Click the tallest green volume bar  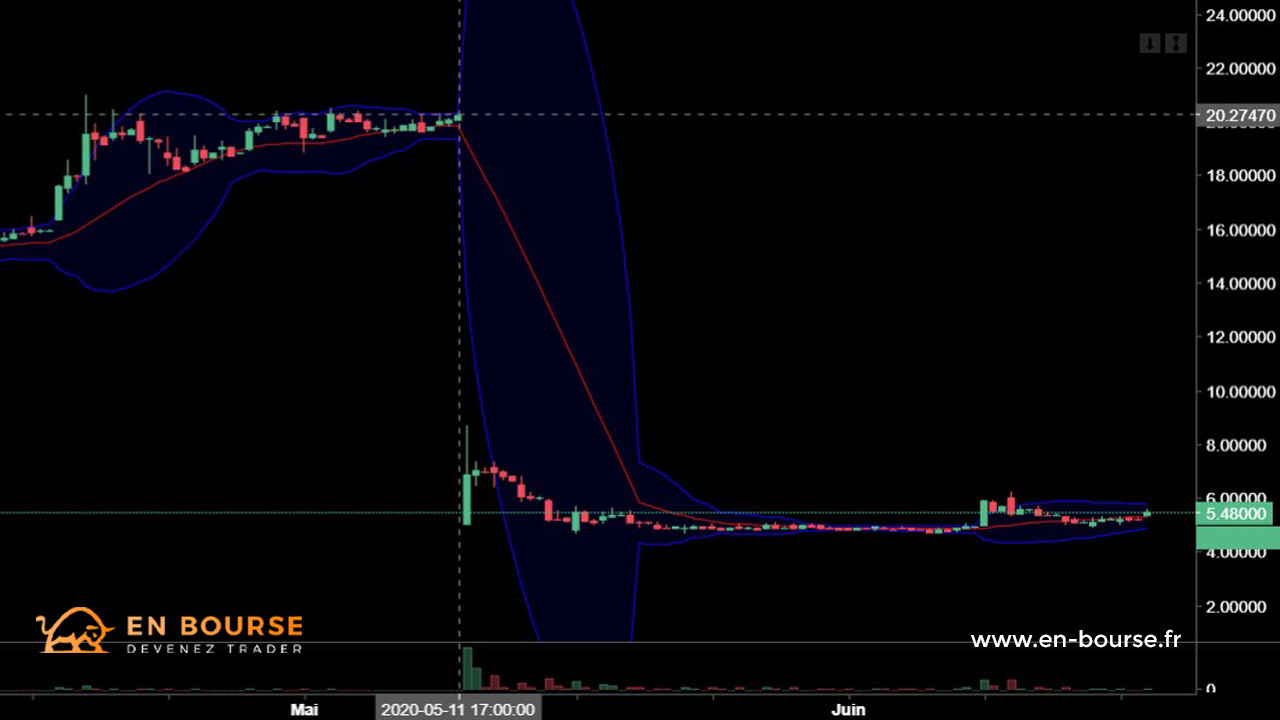[x=466, y=669]
